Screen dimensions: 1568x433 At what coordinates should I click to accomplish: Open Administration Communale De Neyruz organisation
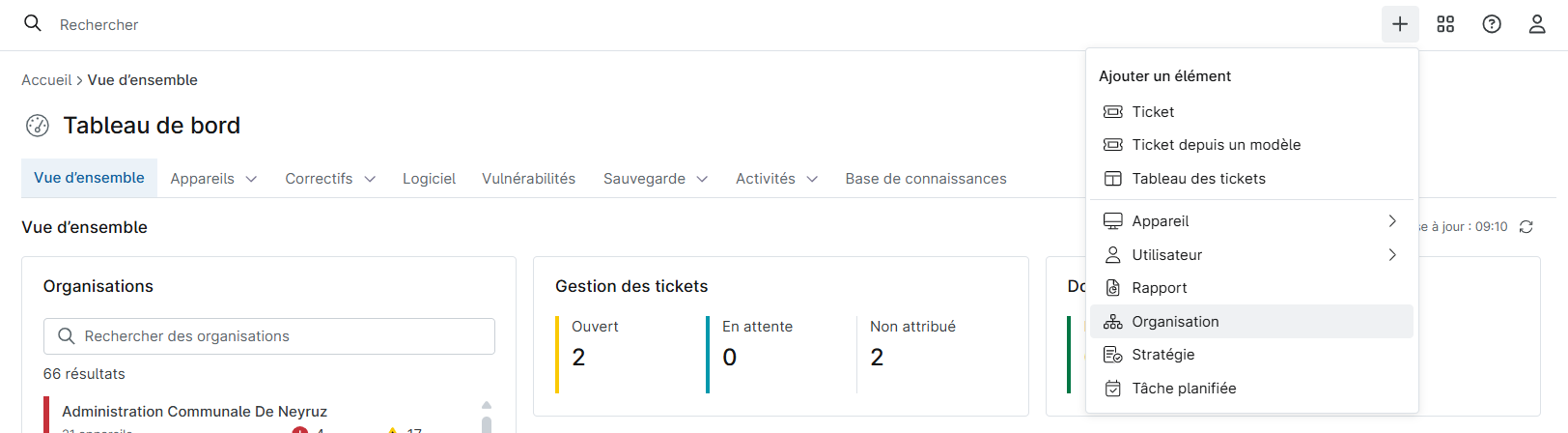tap(194, 412)
